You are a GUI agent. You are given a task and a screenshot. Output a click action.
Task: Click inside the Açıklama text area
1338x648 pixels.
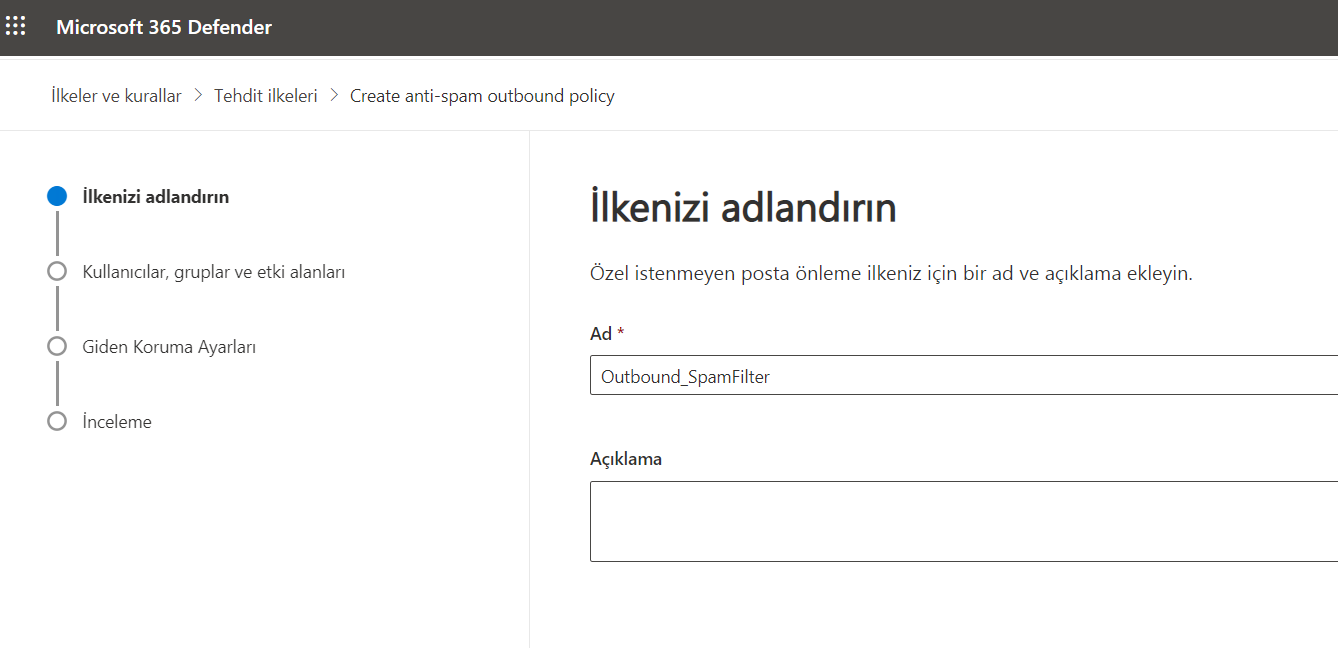point(964,521)
